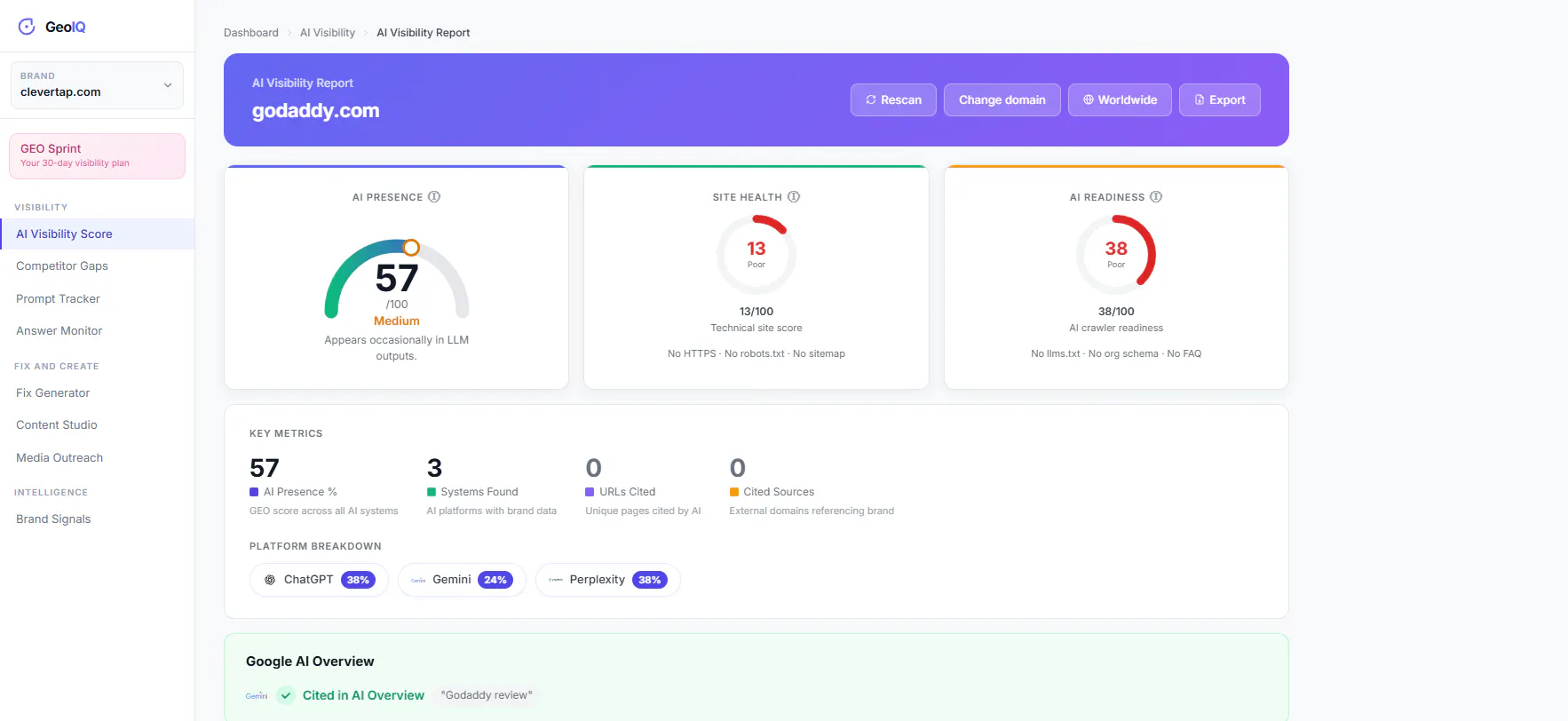Click the Export button

1220,100
